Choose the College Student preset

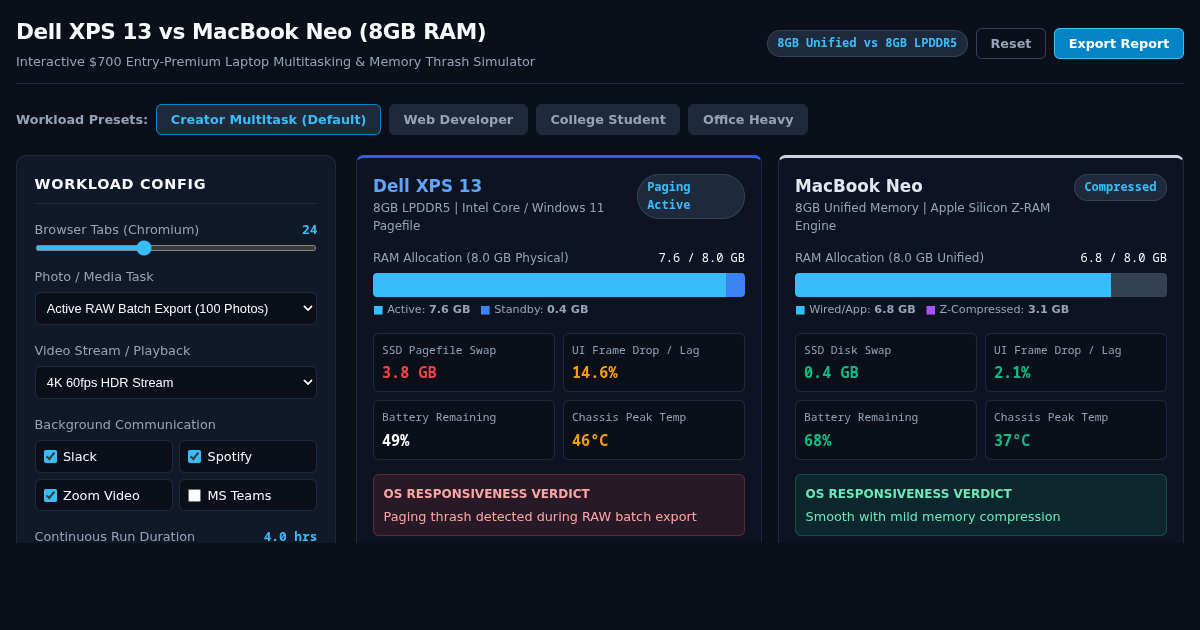point(608,119)
